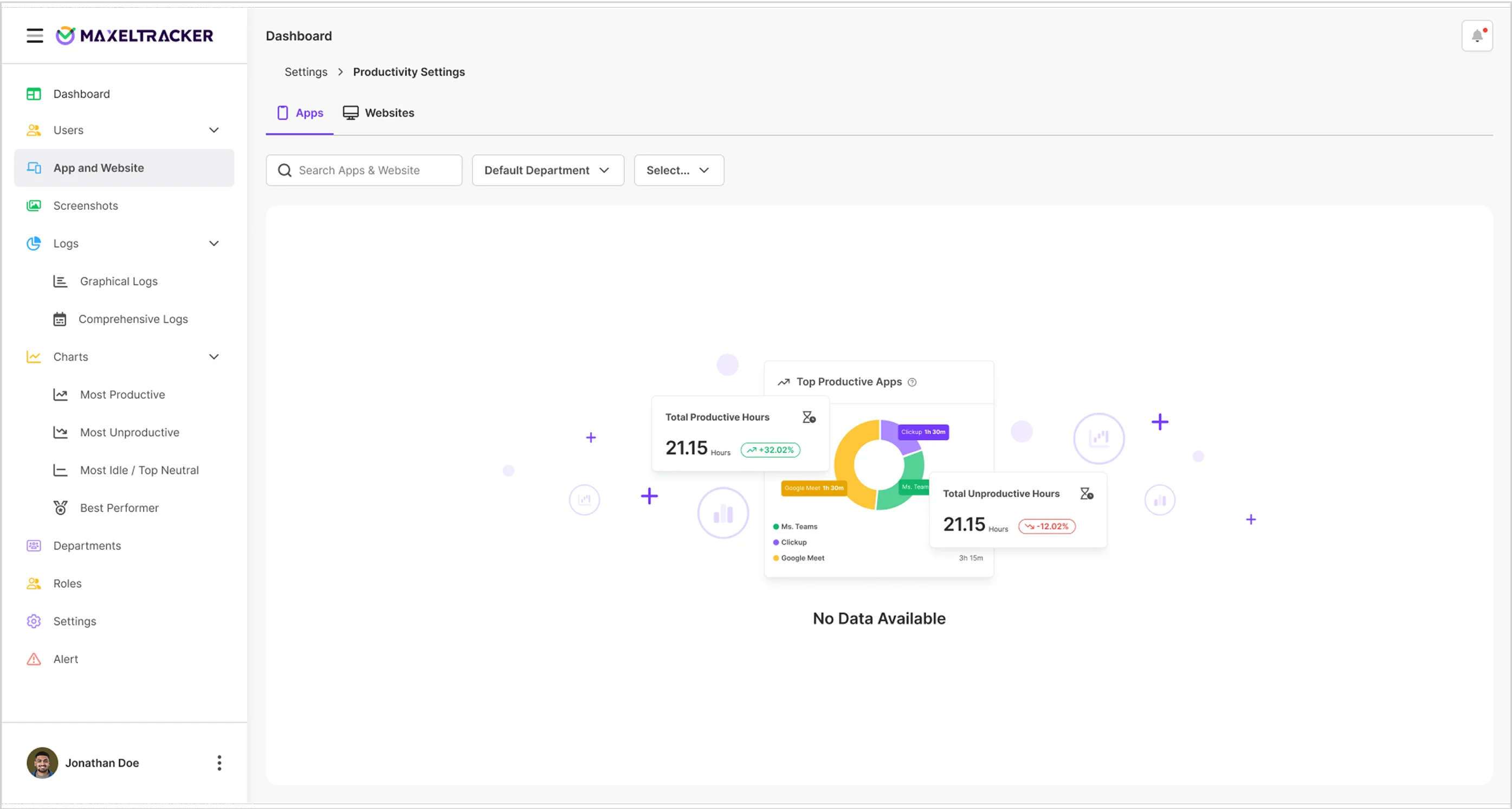Click the Dashboard sidebar icon
1512x809 pixels.
tap(34, 94)
